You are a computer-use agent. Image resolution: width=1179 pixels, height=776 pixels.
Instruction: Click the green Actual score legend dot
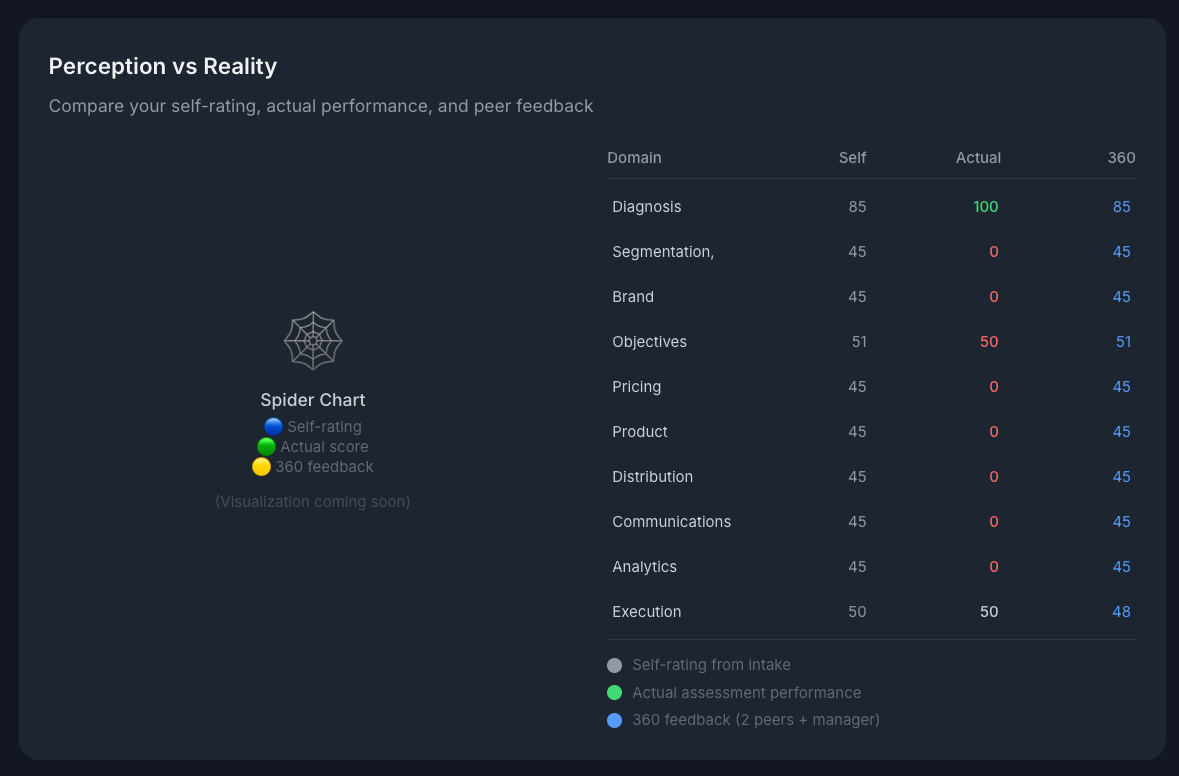point(266,446)
